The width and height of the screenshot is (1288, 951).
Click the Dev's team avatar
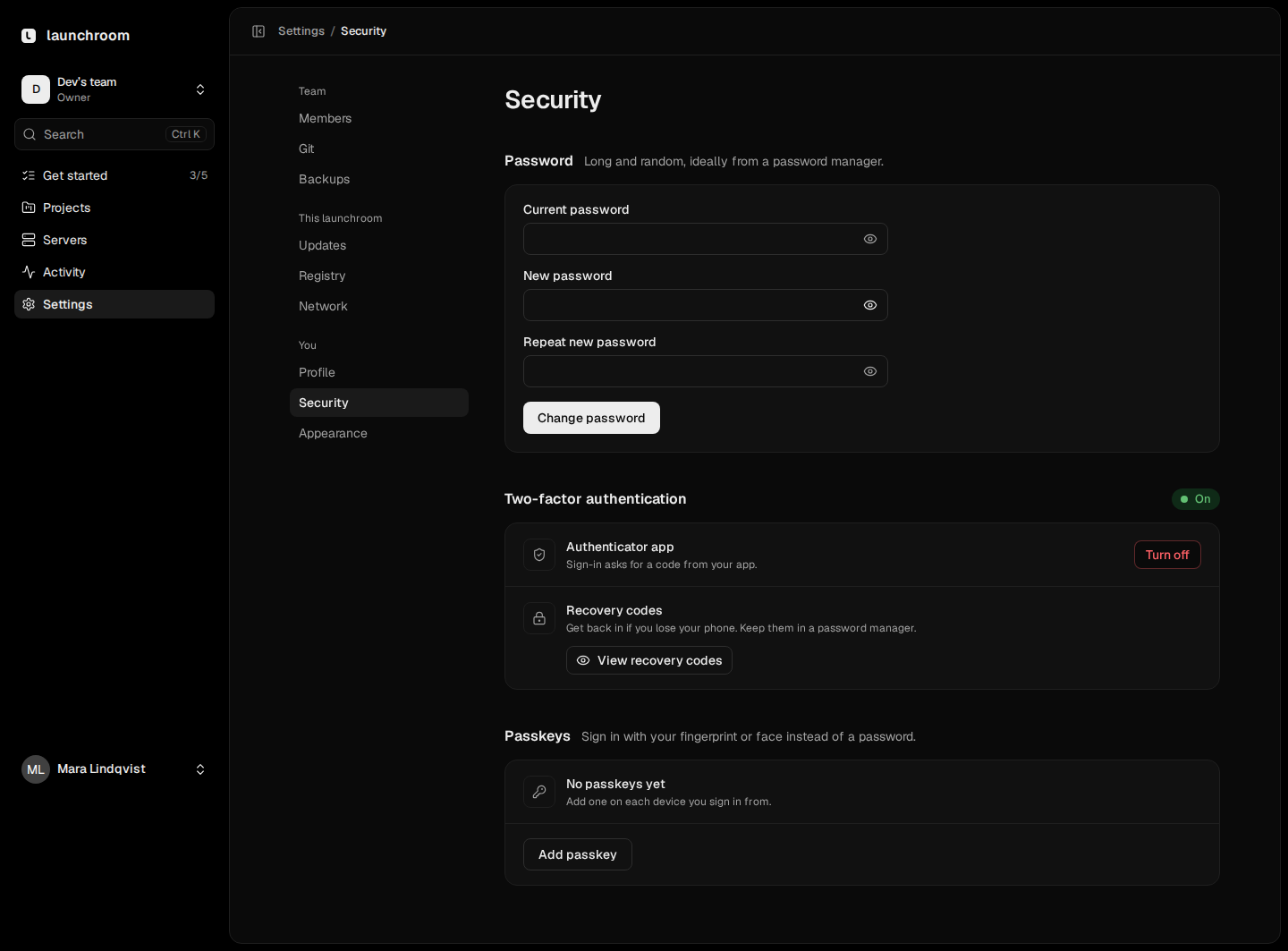(36, 89)
